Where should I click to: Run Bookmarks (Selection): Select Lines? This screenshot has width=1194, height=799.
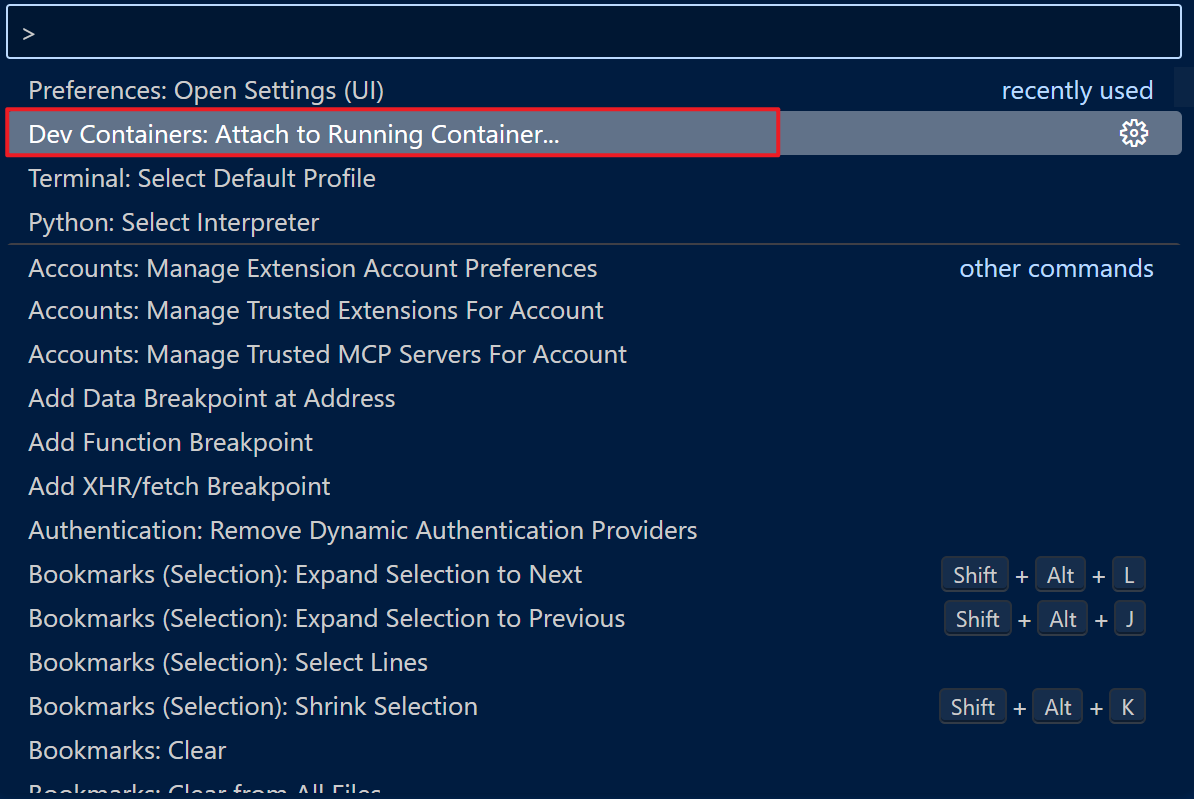point(228,663)
